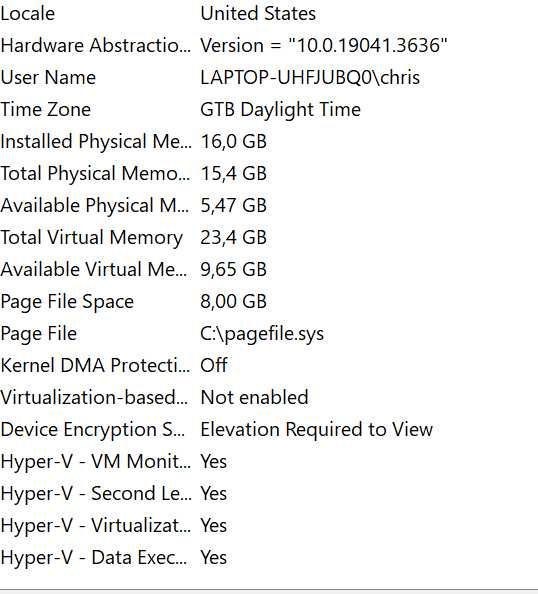Screen dimensions: 538x594
Task: Select the Device Encryption Support row
Action: coord(269,430)
